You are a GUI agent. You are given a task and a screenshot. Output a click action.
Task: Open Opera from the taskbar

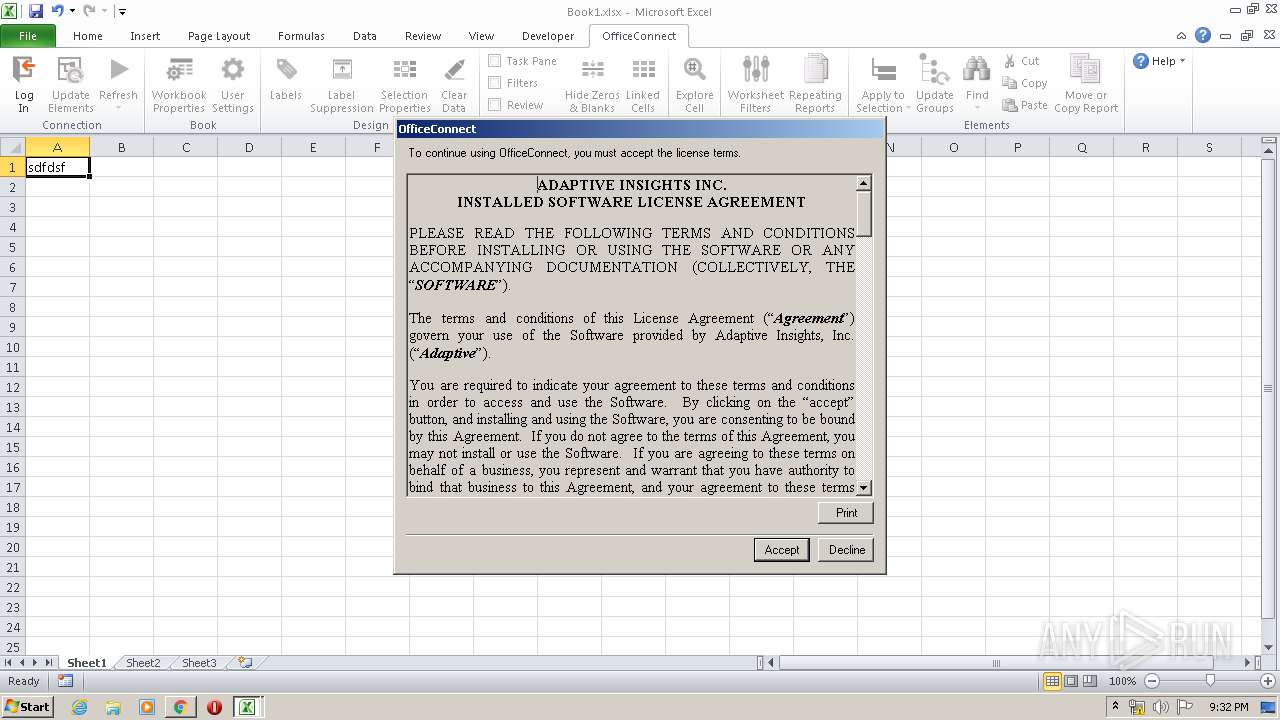(214, 707)
